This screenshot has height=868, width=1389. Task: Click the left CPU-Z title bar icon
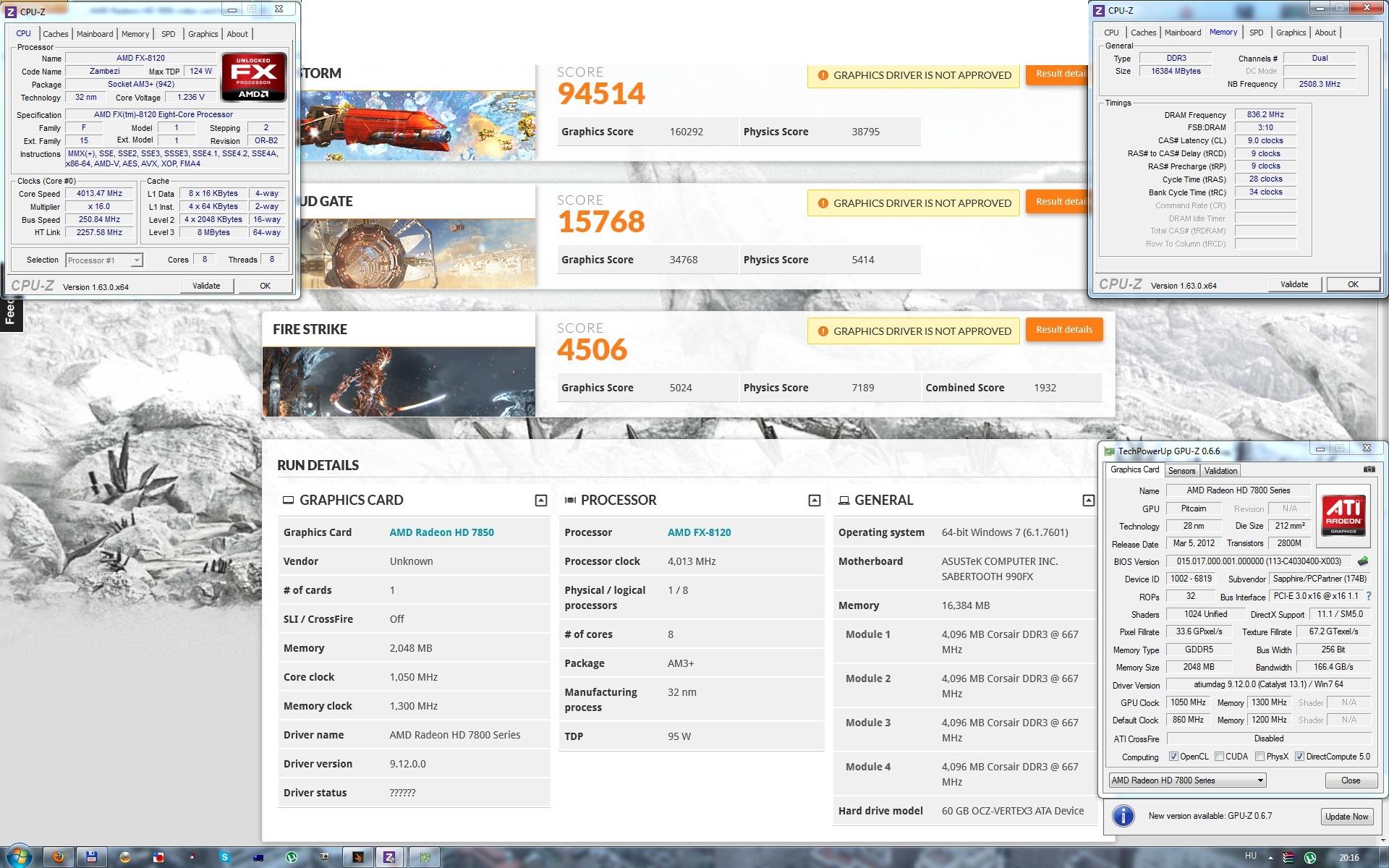pyautogui.click(x=11, y=12)
